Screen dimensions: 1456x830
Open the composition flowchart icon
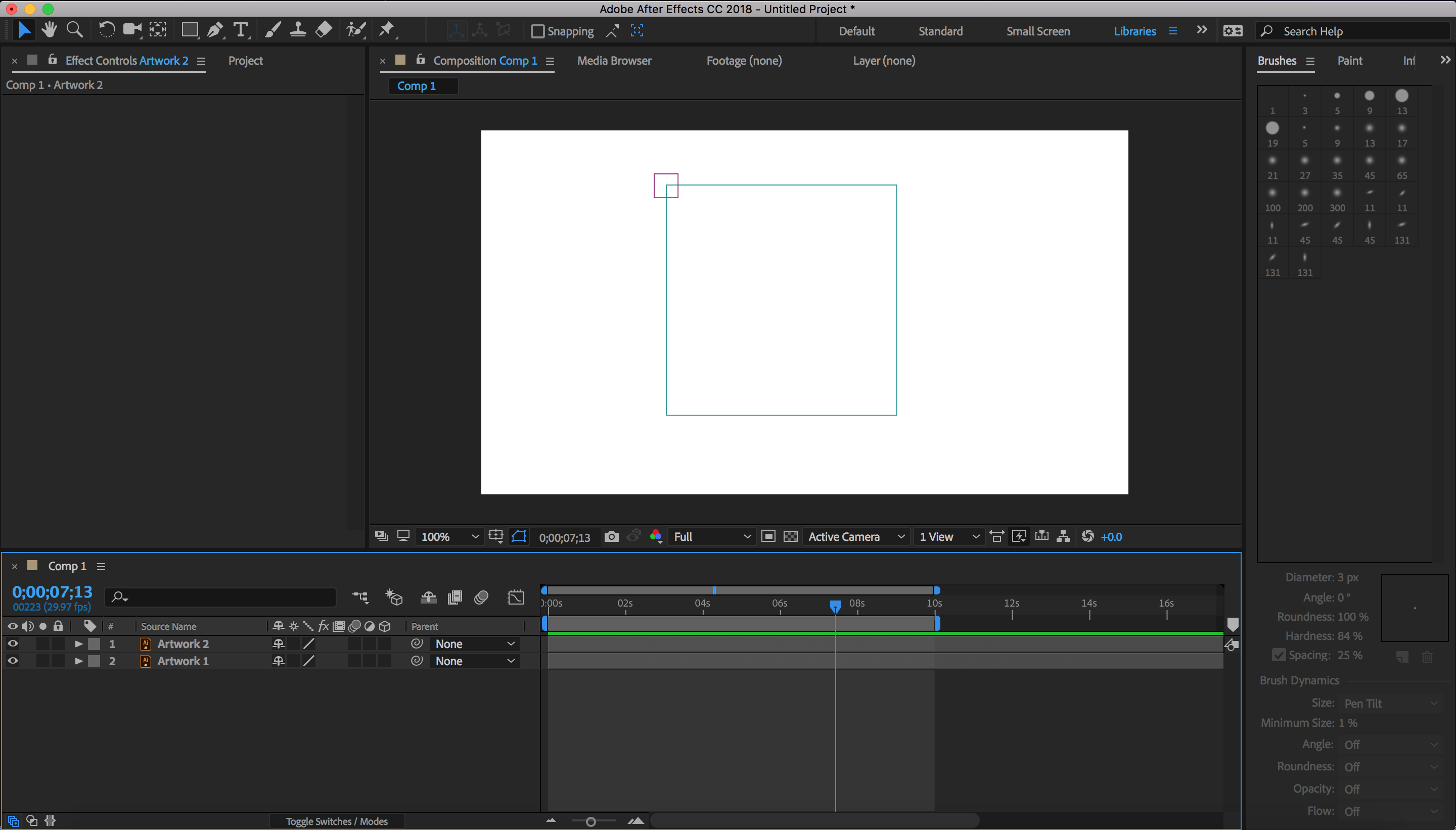[x=1063, y=536]
